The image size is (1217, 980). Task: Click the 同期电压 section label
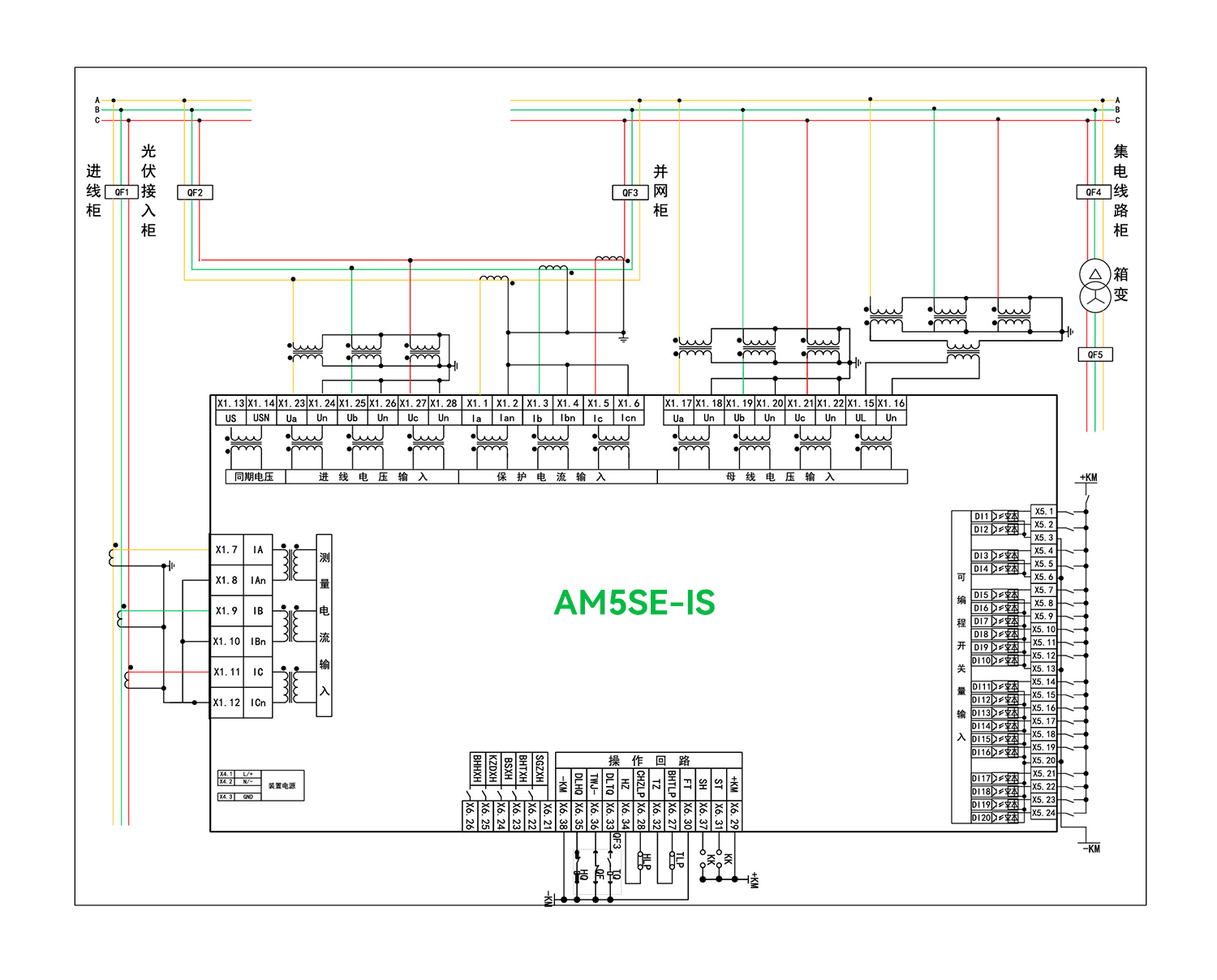tap(254, 477)
